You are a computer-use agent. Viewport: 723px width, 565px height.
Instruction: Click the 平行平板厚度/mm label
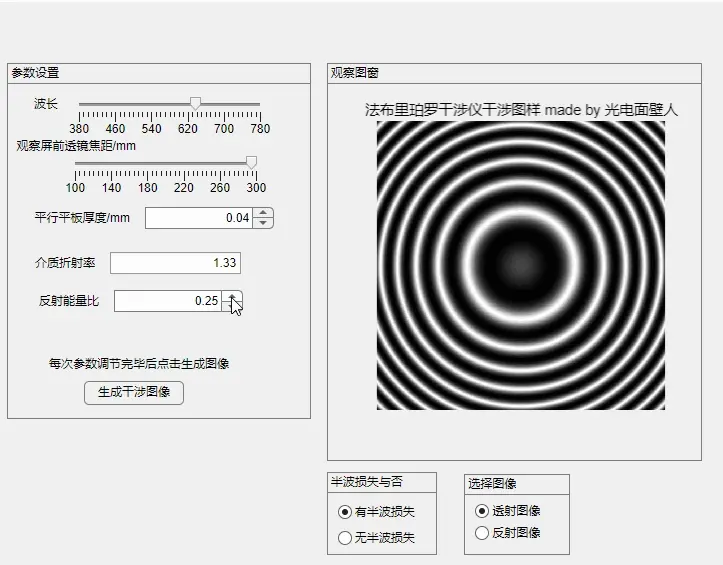point(82,218)
